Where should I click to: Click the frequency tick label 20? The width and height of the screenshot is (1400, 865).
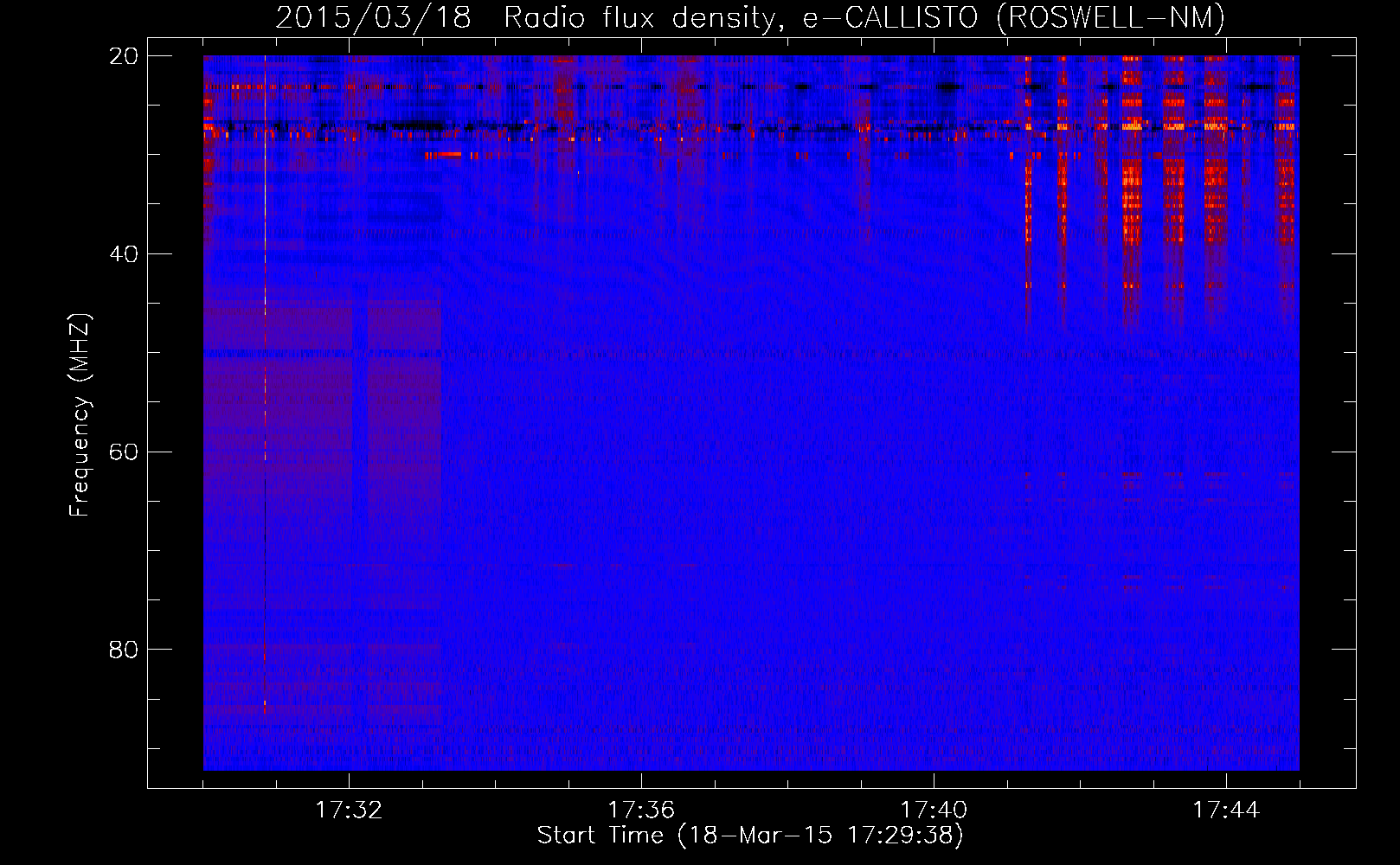click(123, 56)
